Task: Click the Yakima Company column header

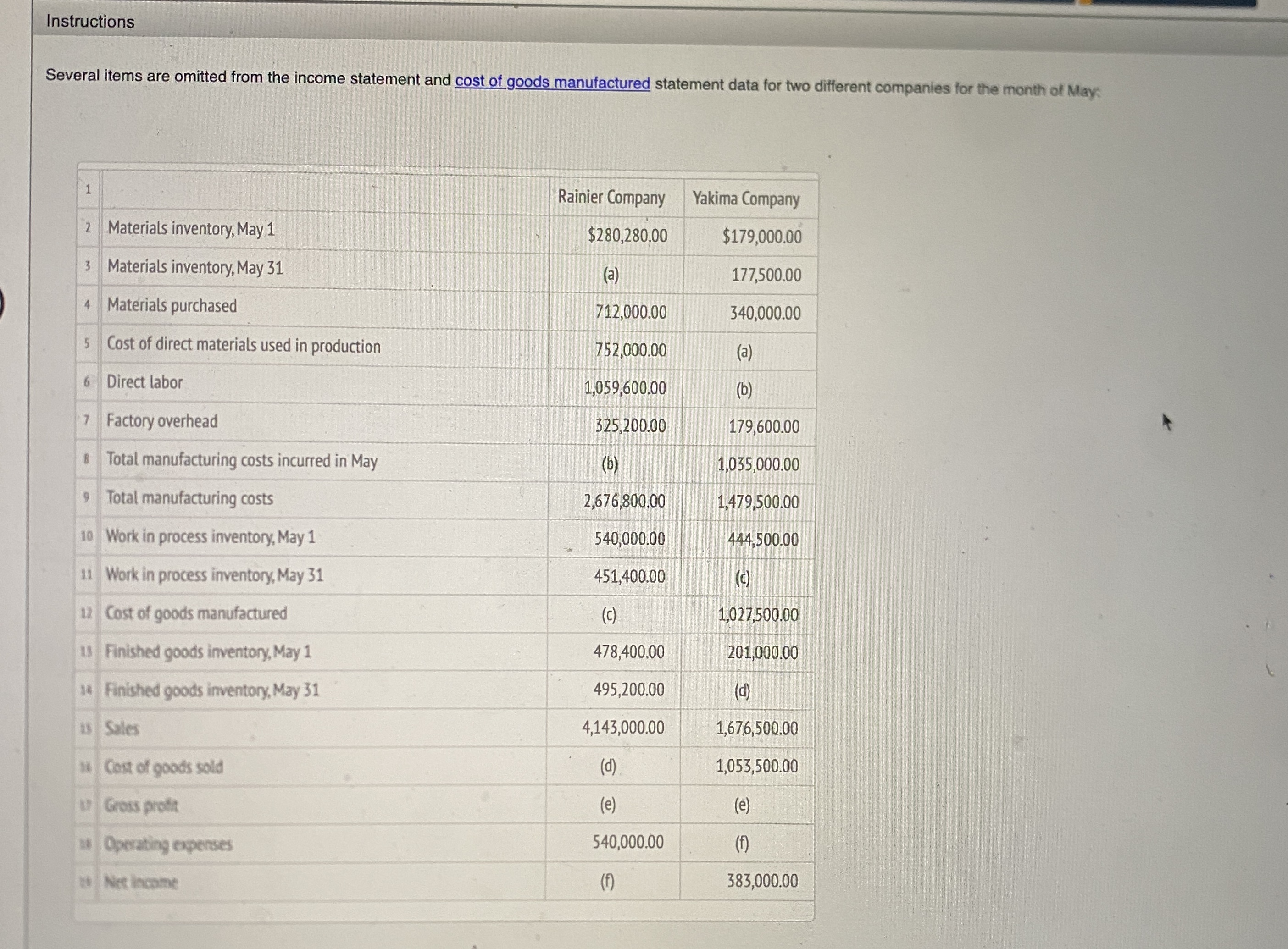Action: (745, 199)
